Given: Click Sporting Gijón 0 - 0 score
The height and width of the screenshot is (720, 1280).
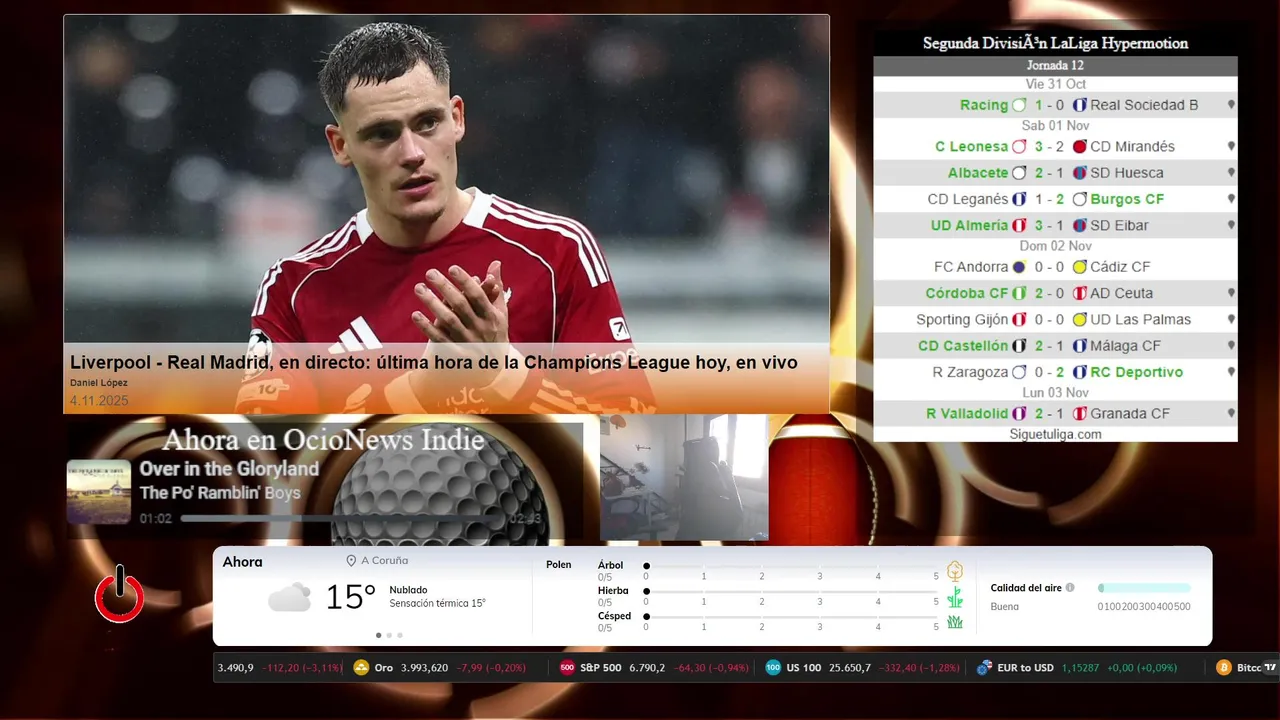Looking at the screenshot, I should click(x=1049, y=320).
